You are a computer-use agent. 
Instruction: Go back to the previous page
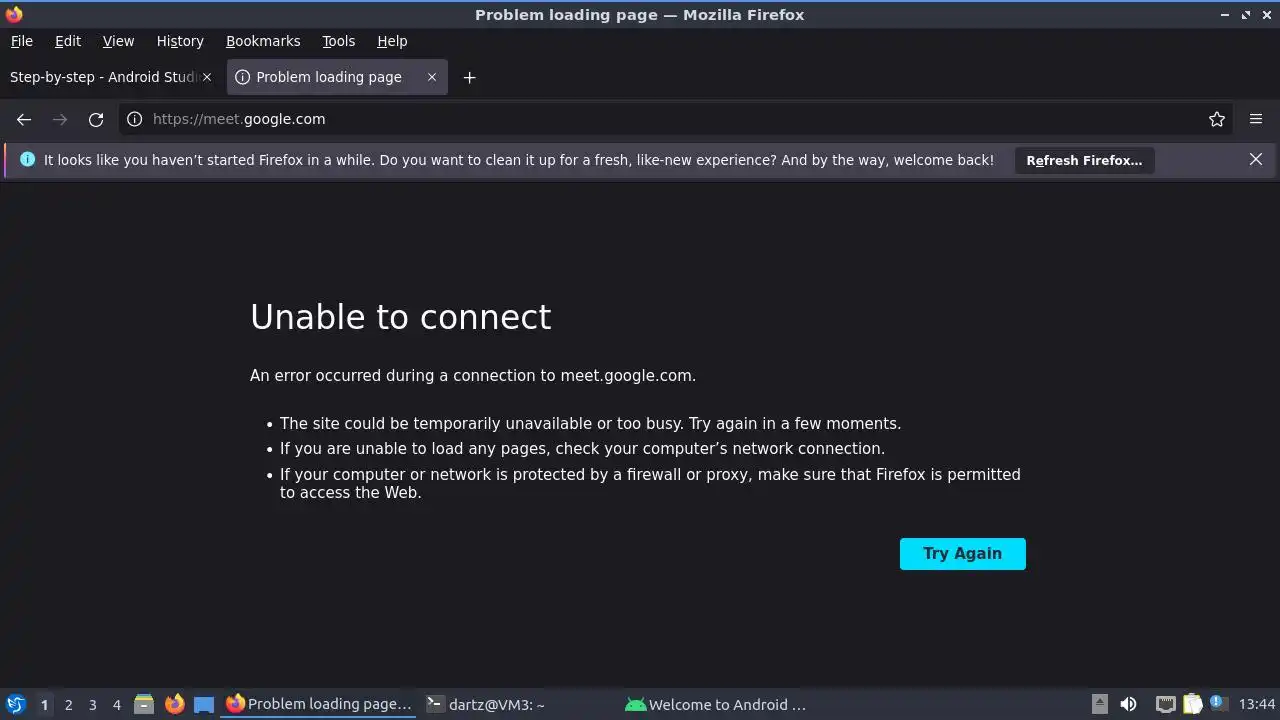pyautogui.click(x=24, y=119)
